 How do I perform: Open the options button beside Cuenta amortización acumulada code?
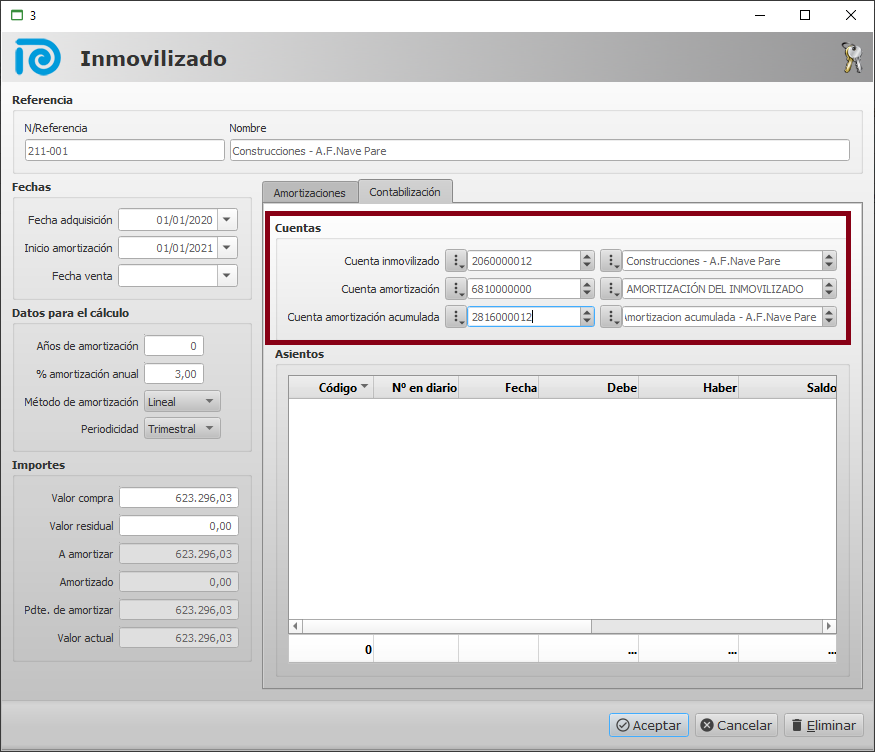[x=456, y=317]
